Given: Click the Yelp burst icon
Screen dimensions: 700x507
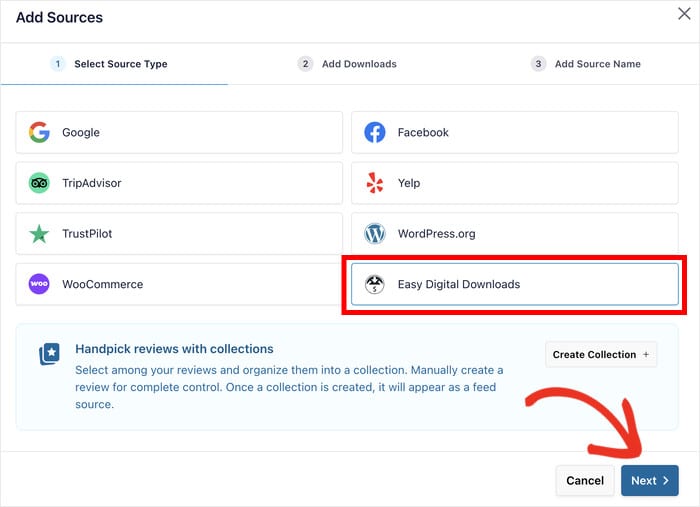Looking at the screenshot, I should [375, 183].
